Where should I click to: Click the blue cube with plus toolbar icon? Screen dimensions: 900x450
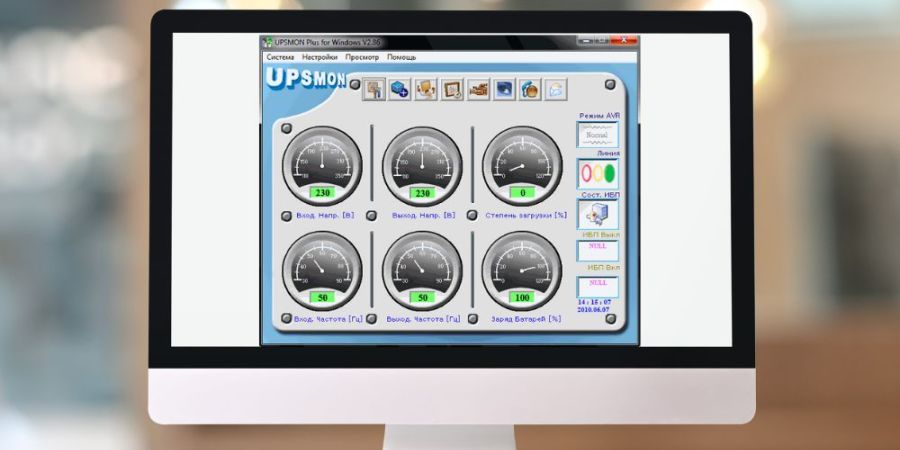[399, 90]
